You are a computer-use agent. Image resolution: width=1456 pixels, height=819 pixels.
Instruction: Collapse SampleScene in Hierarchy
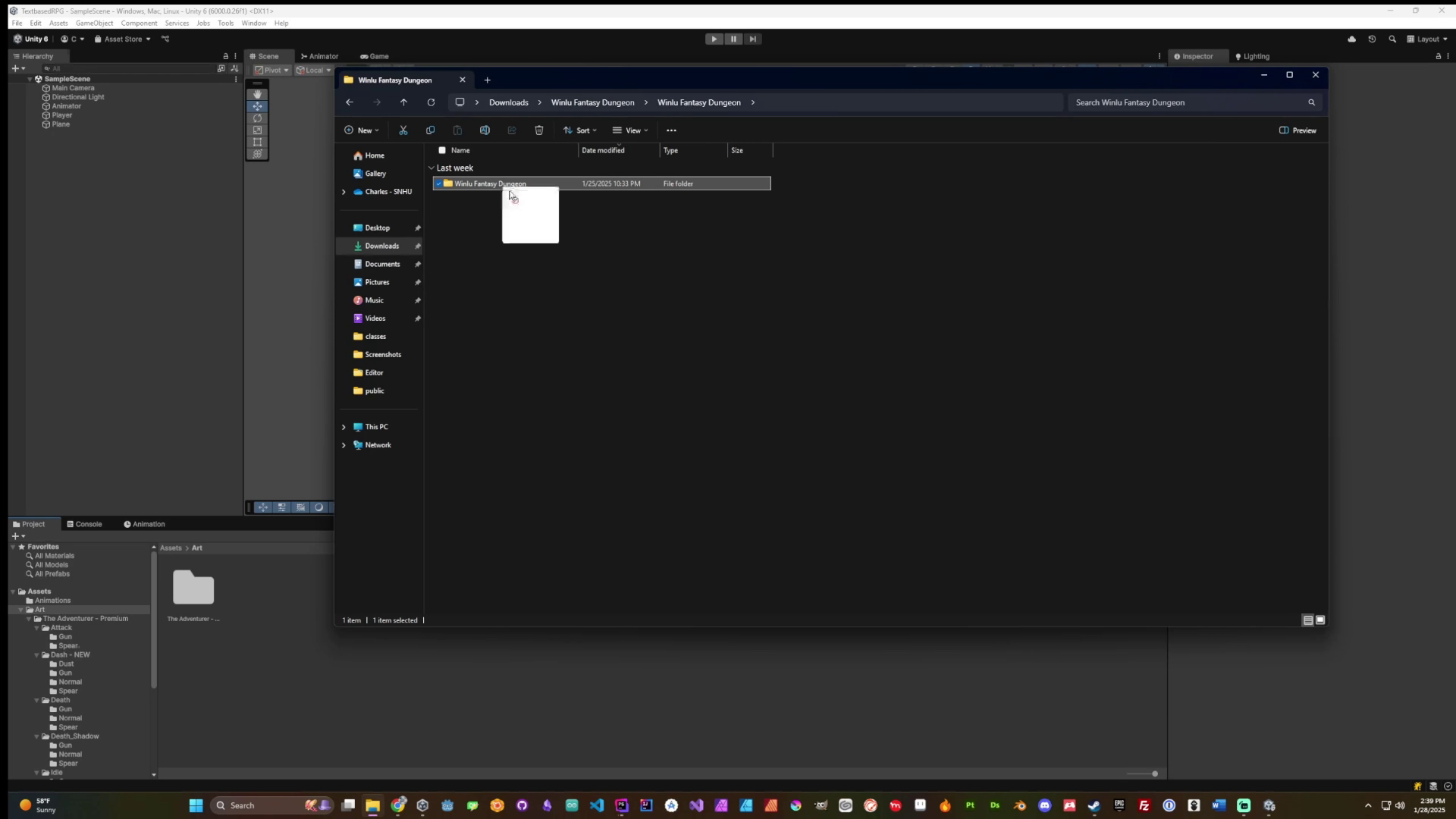point(30,79)
